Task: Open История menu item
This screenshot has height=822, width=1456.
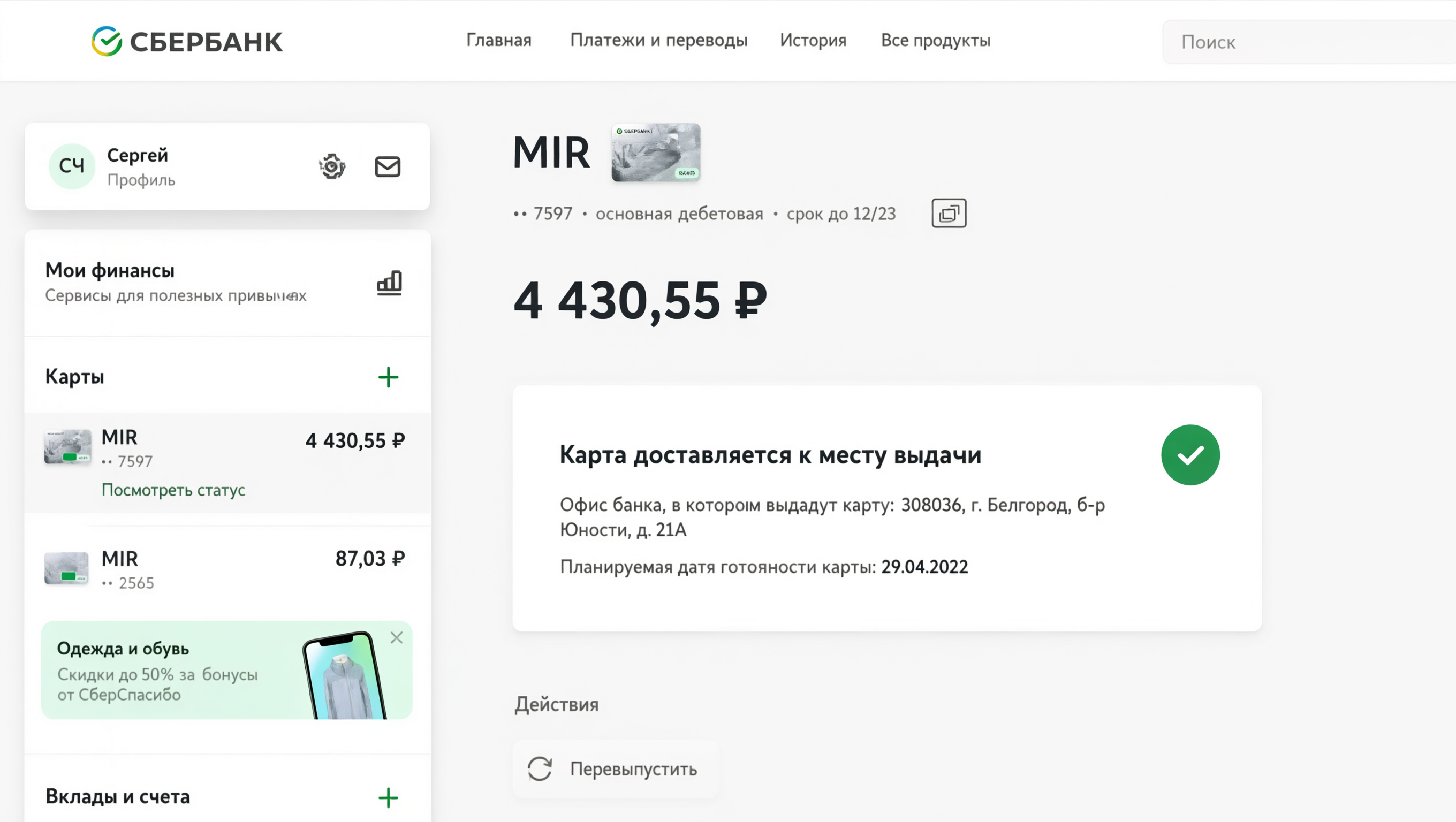Action: (813, 40)
